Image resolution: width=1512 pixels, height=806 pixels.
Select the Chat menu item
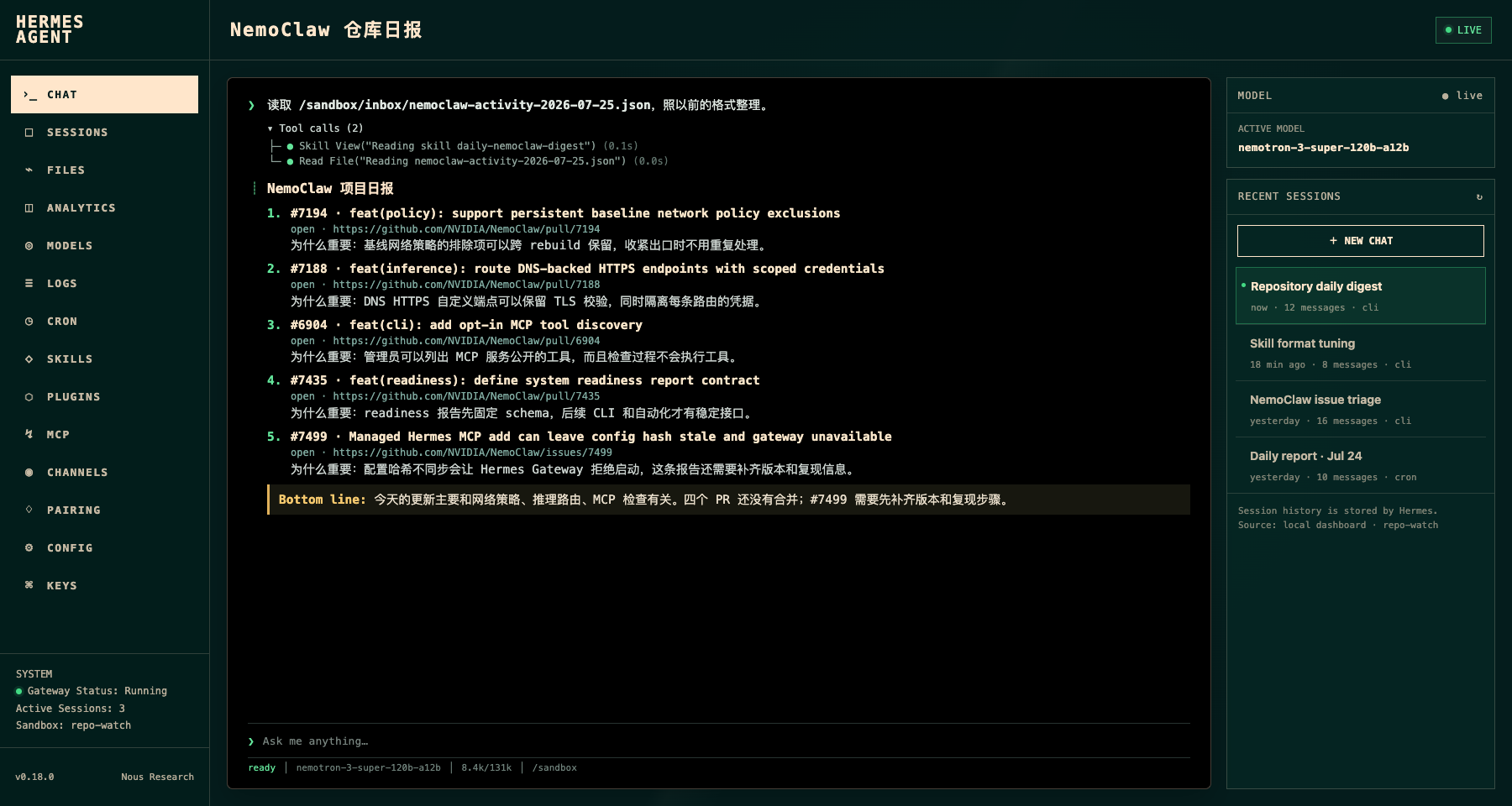click(104, 95)
